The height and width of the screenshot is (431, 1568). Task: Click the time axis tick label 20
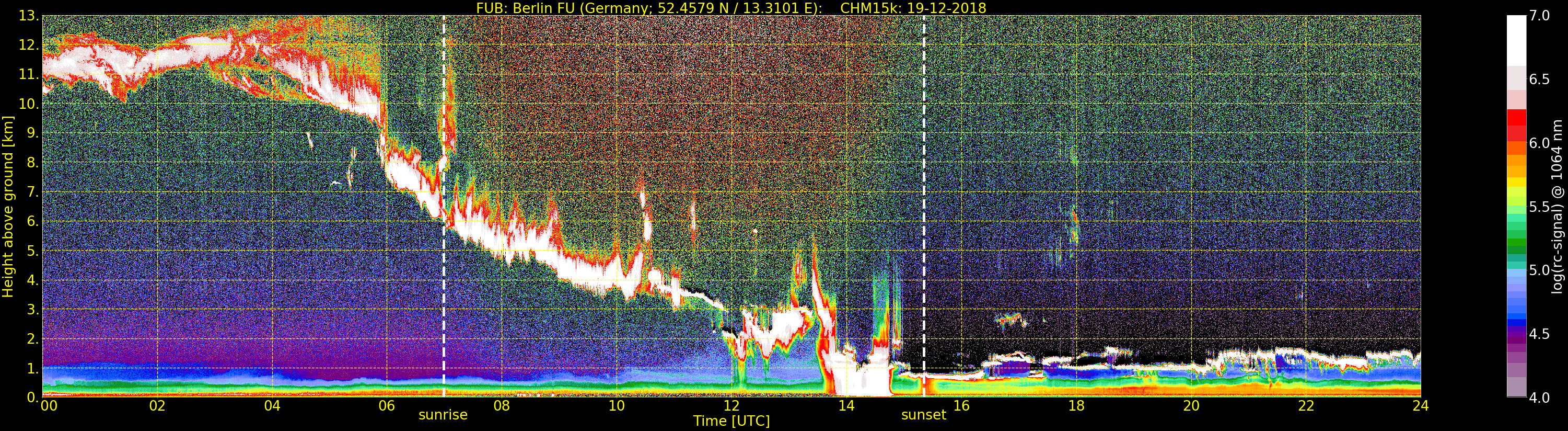(1191, 406)
